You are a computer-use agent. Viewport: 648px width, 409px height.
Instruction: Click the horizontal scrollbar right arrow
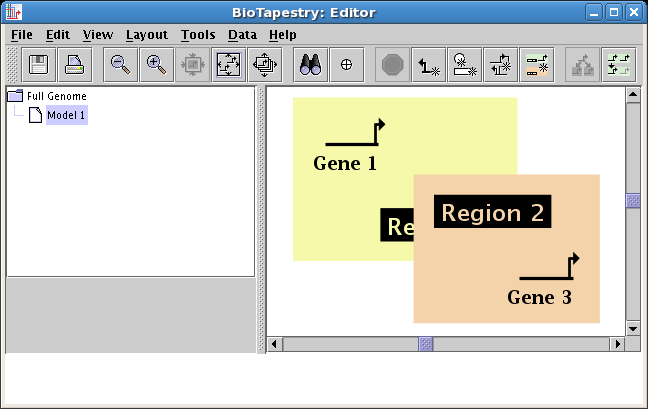[x=618, y=344]
